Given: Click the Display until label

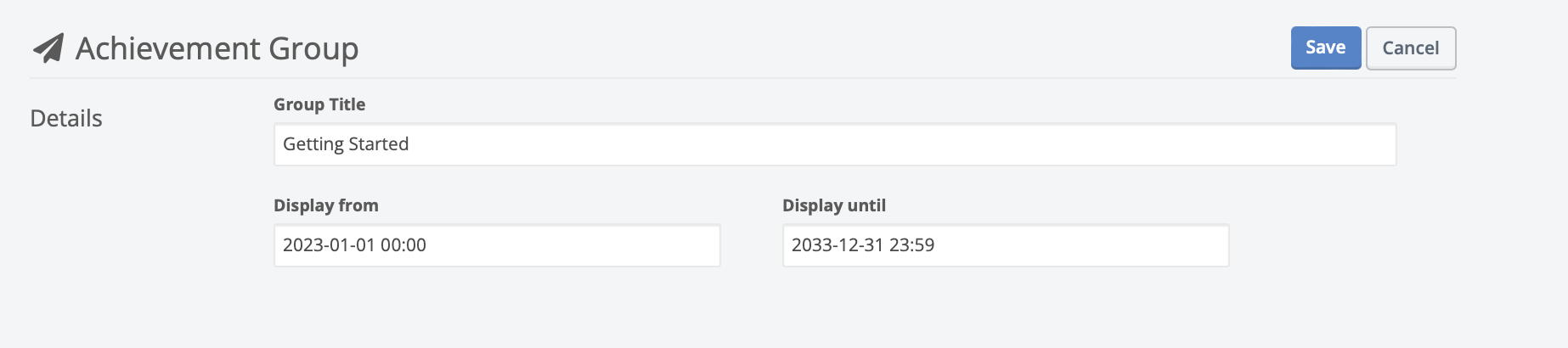Looking at the screenshot, I should click(833, 205).
